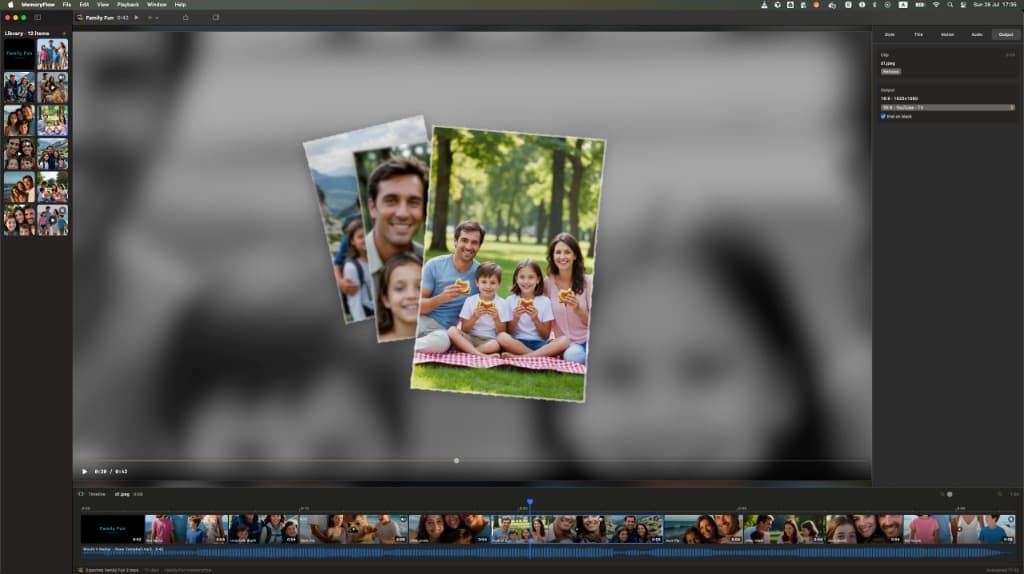This screenshot has width=1024, height=574.
Task: Click the Control Center icon in menu bar
Action: tap(963, 5)
